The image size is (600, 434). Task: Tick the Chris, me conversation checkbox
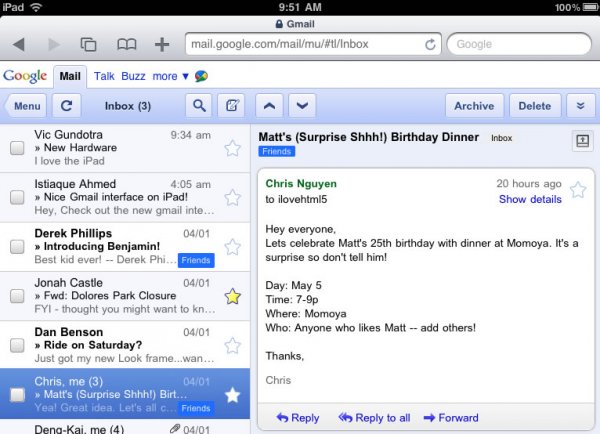[17, 395]
